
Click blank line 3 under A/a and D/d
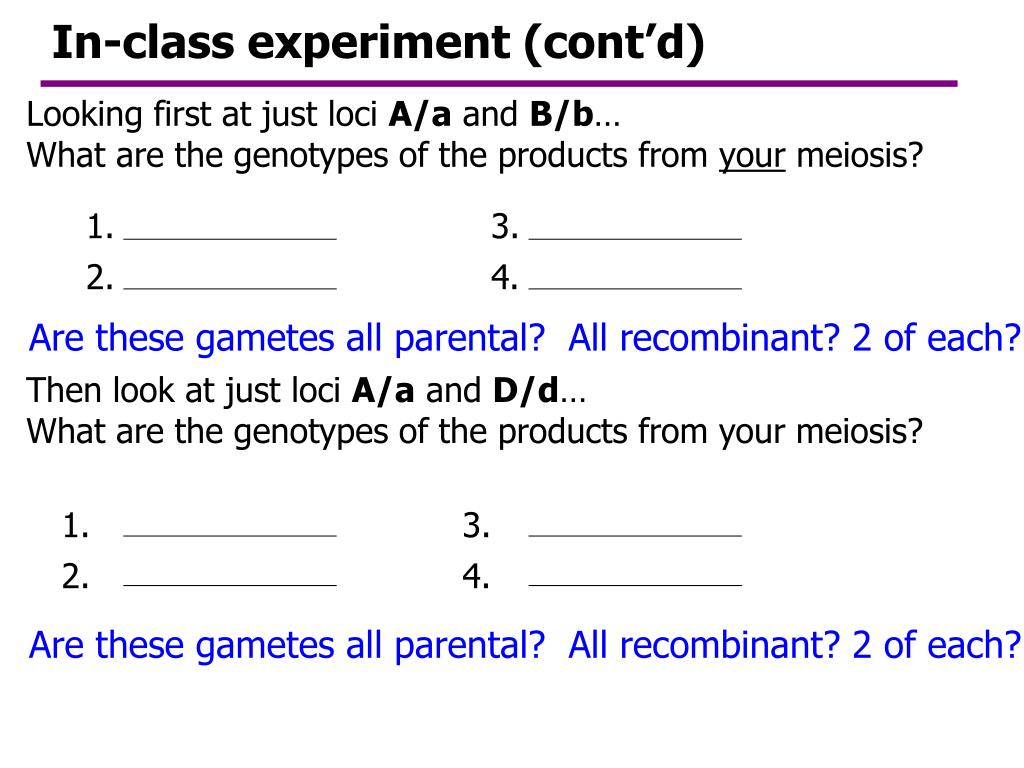(635, 536)
